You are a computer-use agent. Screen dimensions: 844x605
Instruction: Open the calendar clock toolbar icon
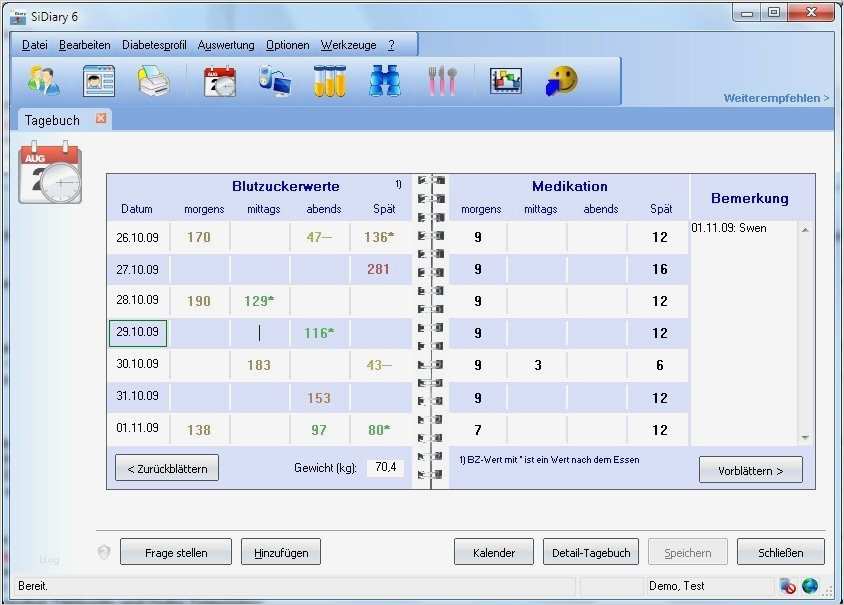point(219,81)
